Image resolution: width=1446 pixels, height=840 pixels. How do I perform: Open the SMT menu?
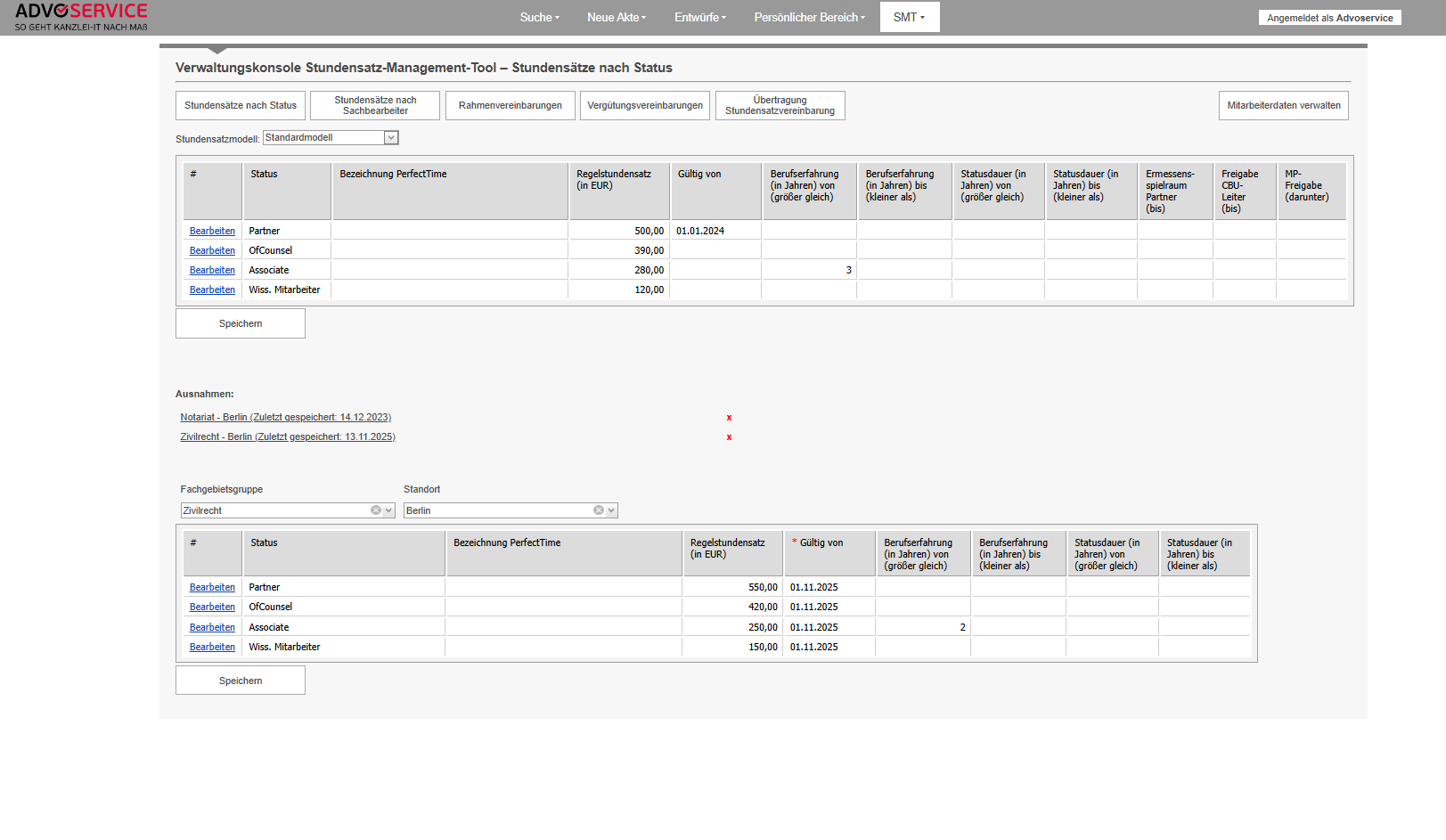[x=909, y=18]
